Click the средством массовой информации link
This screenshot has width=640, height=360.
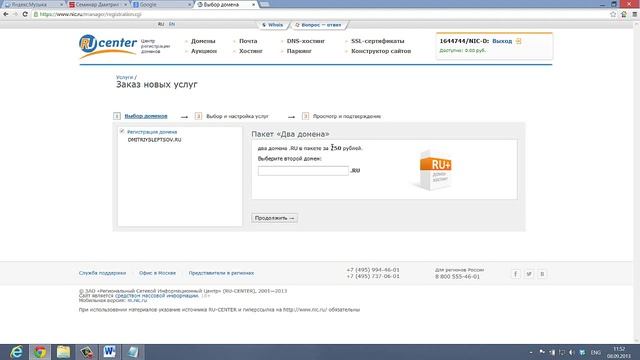point(157,296)
